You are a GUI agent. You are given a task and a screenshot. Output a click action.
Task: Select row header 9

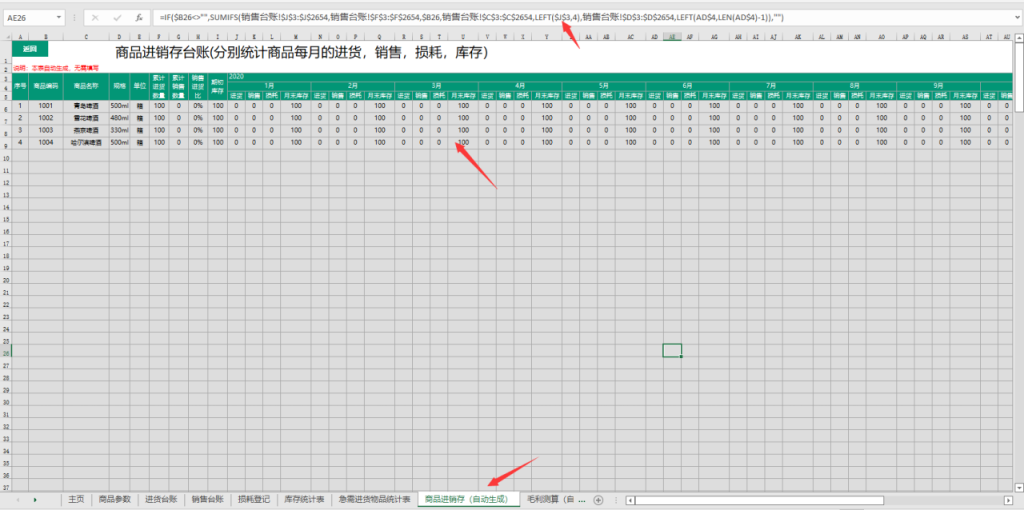6,143
